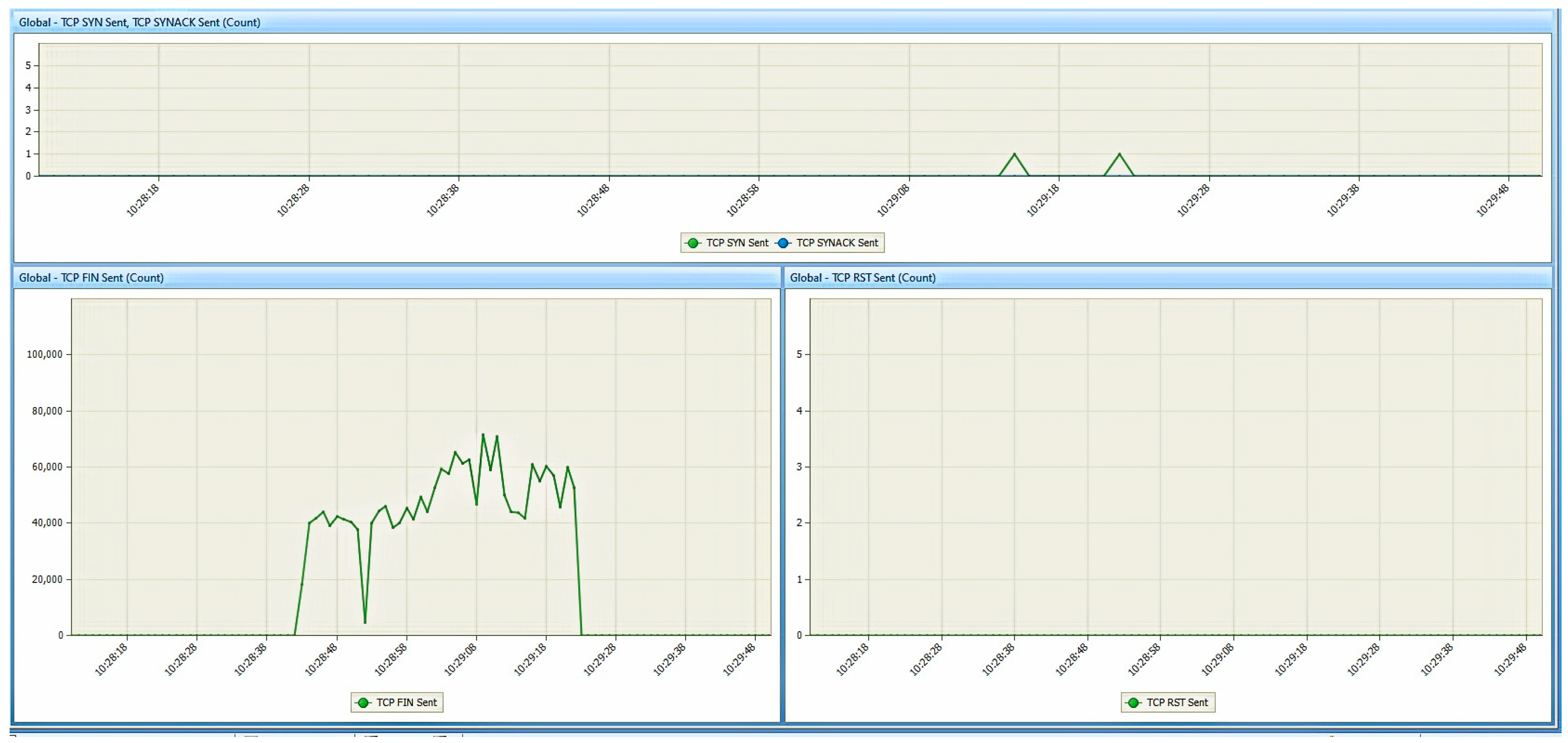Viewport: 1568px width, 743px height.
Task: Click the blue TCP SYNACK Sent legend marker
Action: tap(783, 243)
